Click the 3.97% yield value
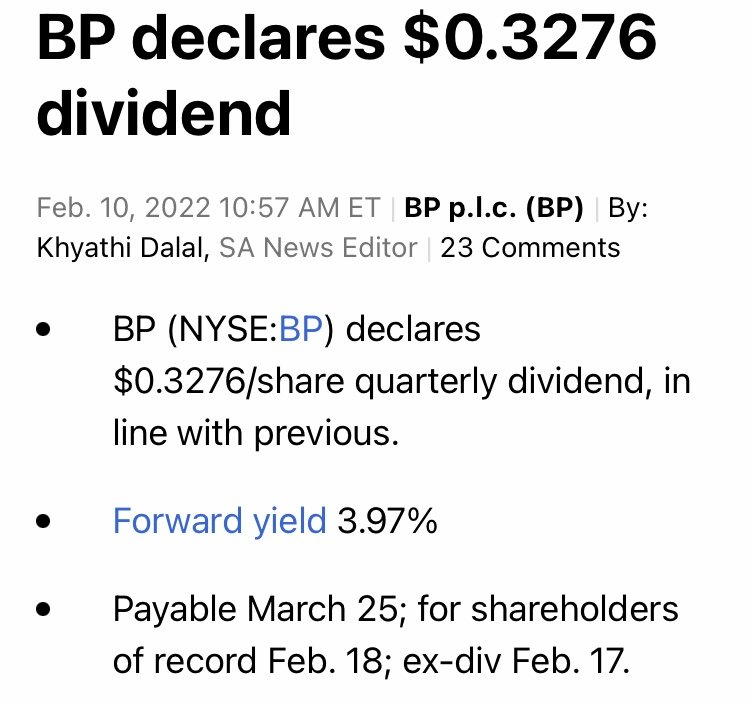The width and height of the screenshot is (750, 704). tap(387, 520)
